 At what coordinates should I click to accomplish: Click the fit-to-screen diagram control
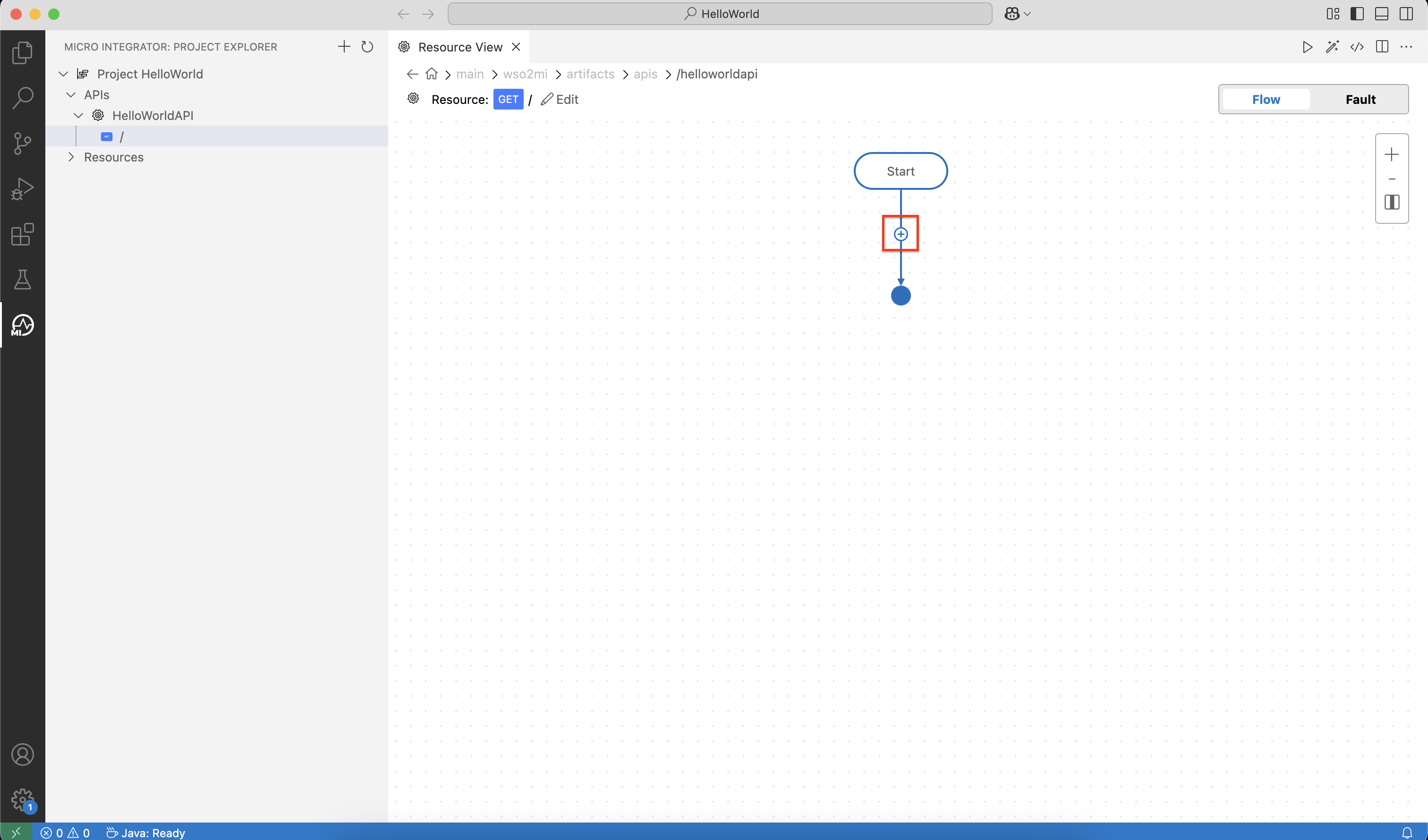pyautogui.click(x=1392, y=203)
